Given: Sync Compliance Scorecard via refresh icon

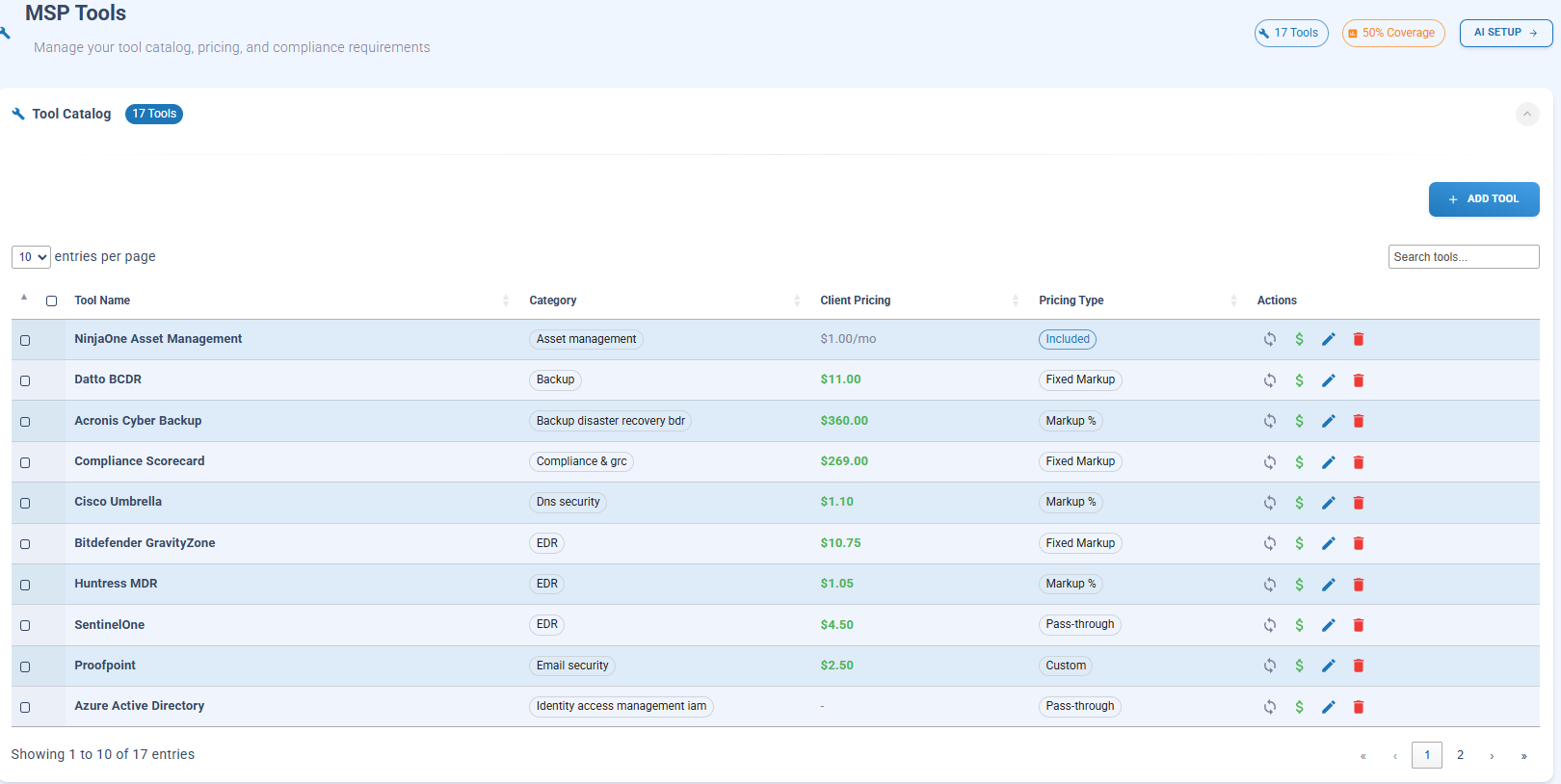Looking at the screenshot, I should tap(1270, 462).
